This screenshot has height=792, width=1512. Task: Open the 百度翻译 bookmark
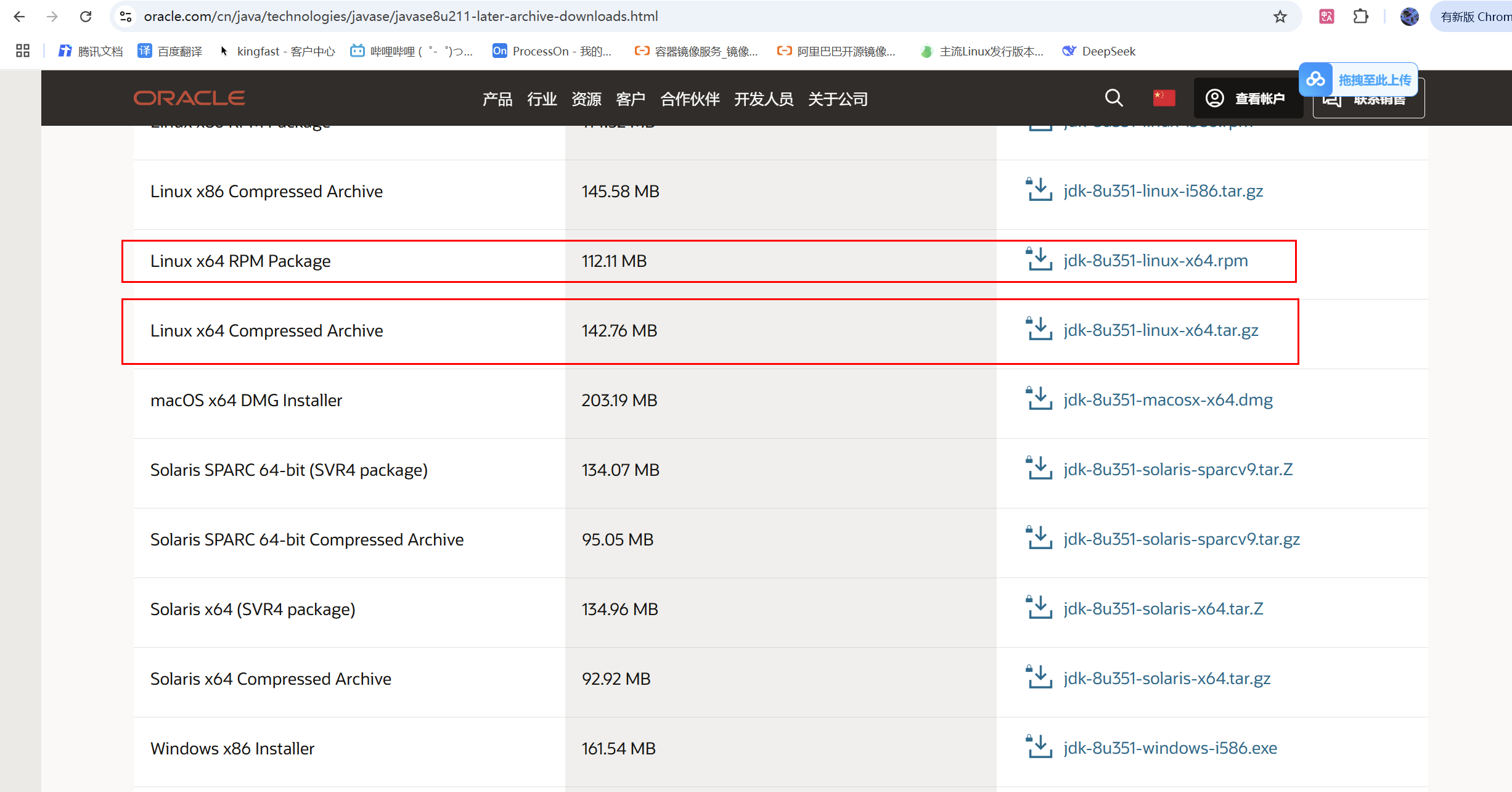[170, 51]
